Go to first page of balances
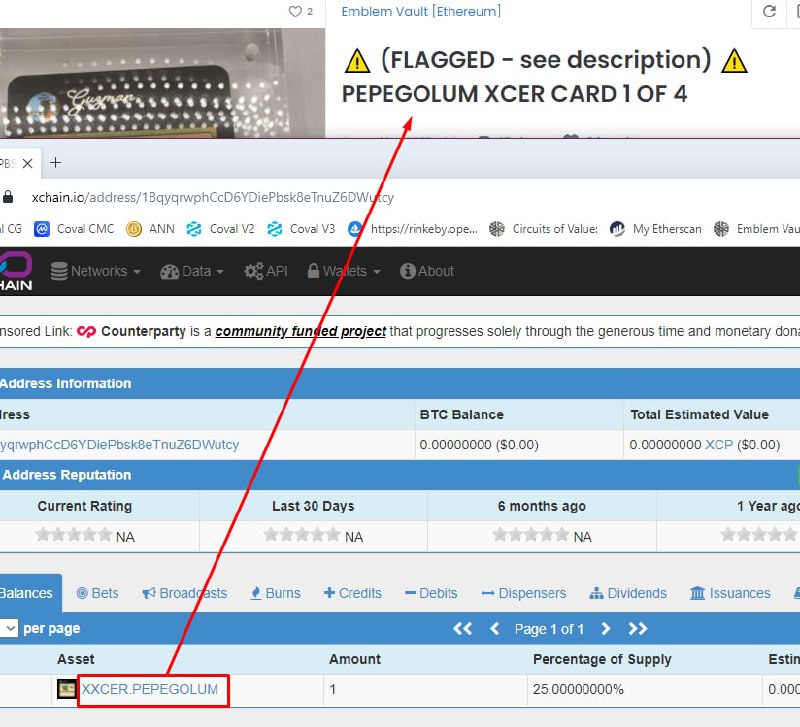The image size is (800, 727). pos(463,629)
